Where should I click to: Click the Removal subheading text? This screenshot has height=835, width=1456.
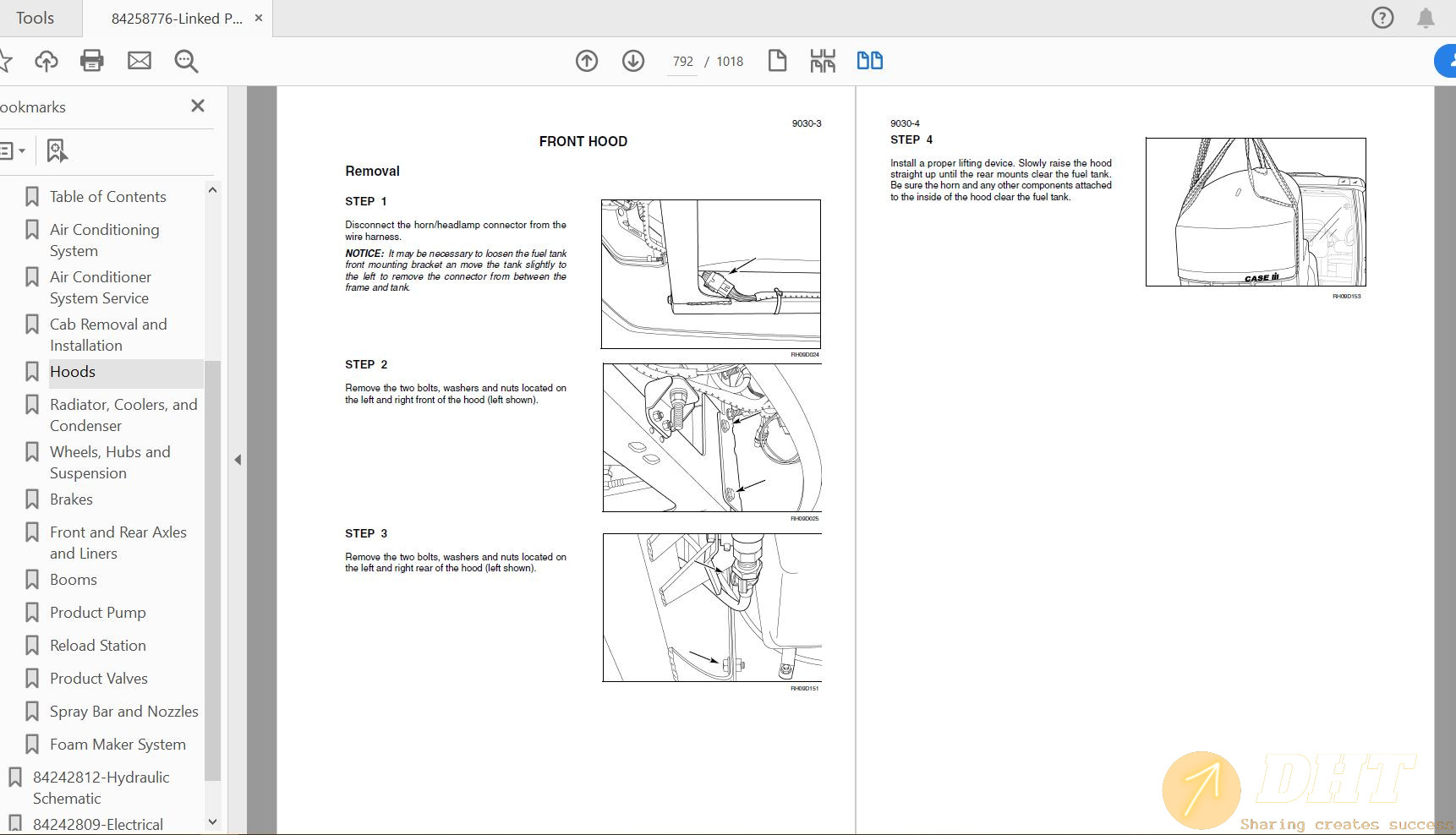[372, 172]
